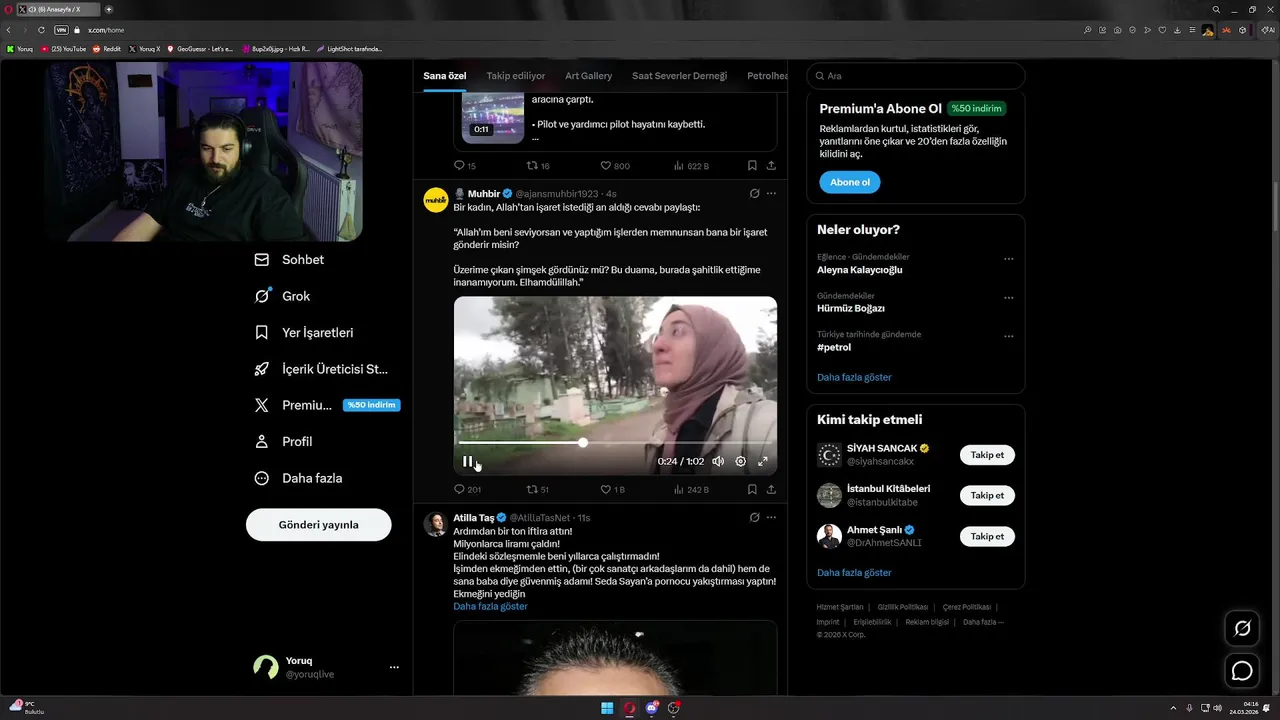The width and height of the screenshot is (1280, 720).
Task: Like the Muhbir post with 1 B likes
Action: click(612, 489)
